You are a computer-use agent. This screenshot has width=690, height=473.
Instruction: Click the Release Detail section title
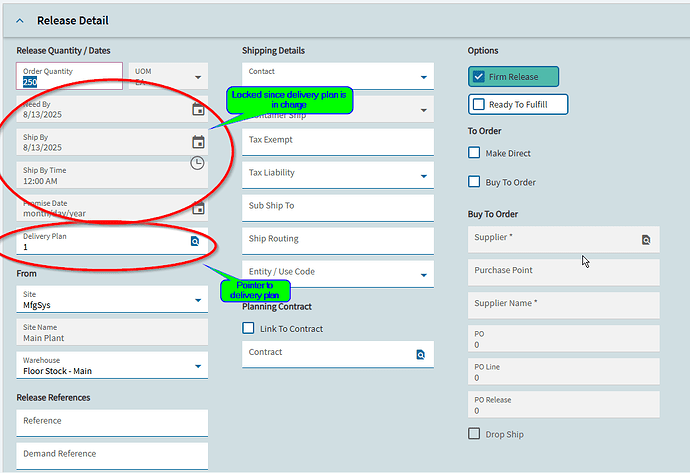(73, 21)
